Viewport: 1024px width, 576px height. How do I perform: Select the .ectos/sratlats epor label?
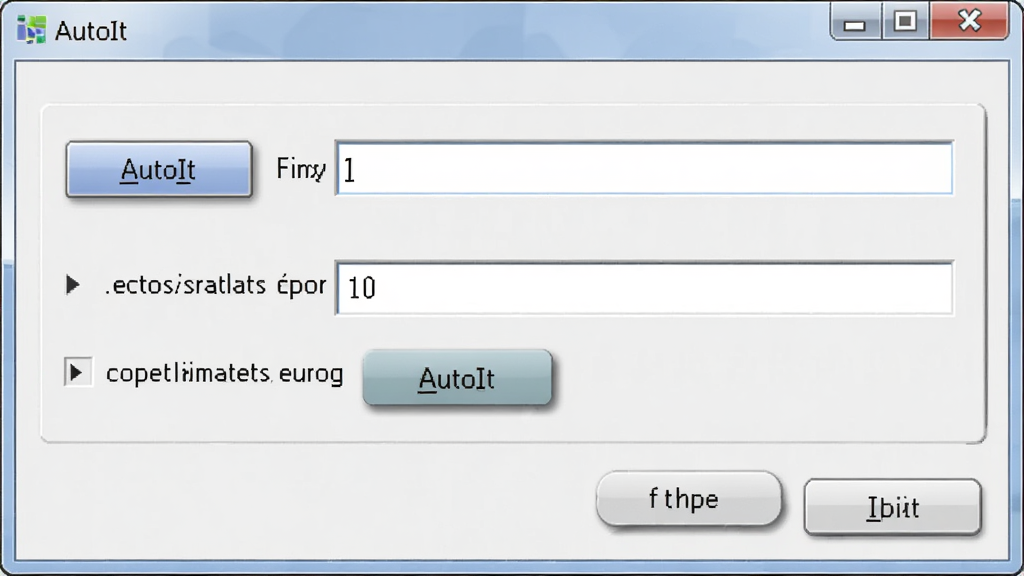(x=216, y=285)
